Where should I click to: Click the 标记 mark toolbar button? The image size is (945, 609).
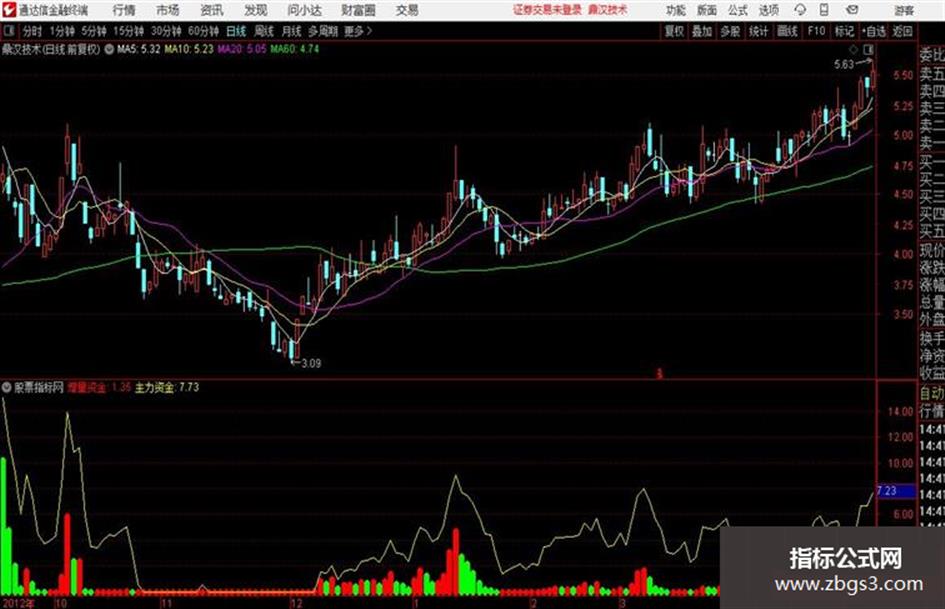pos(844,31)
